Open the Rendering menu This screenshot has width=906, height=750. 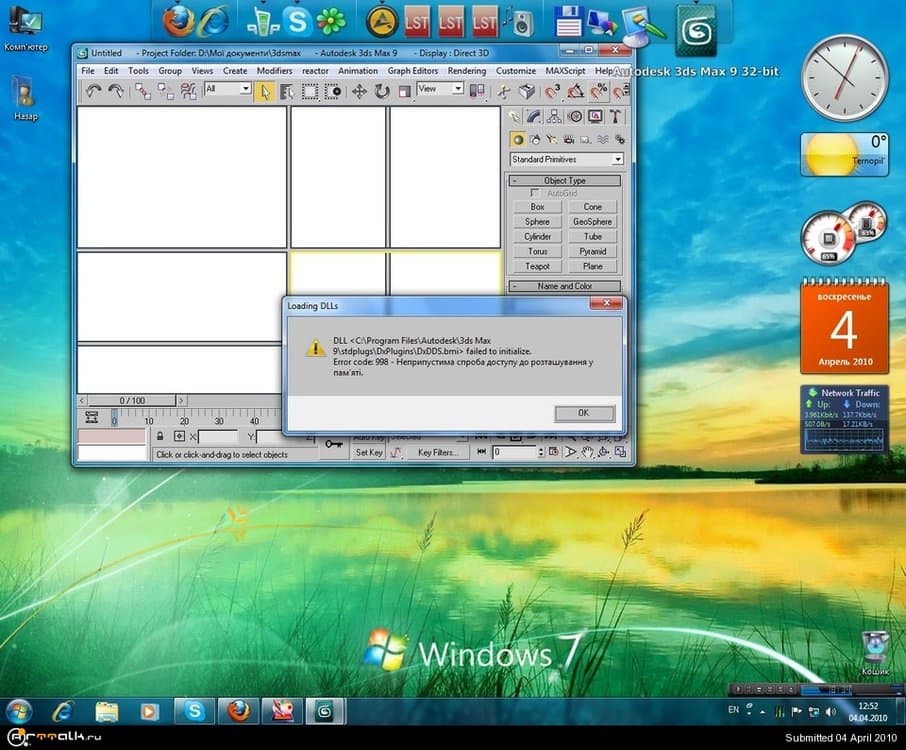tap(466, 71)
